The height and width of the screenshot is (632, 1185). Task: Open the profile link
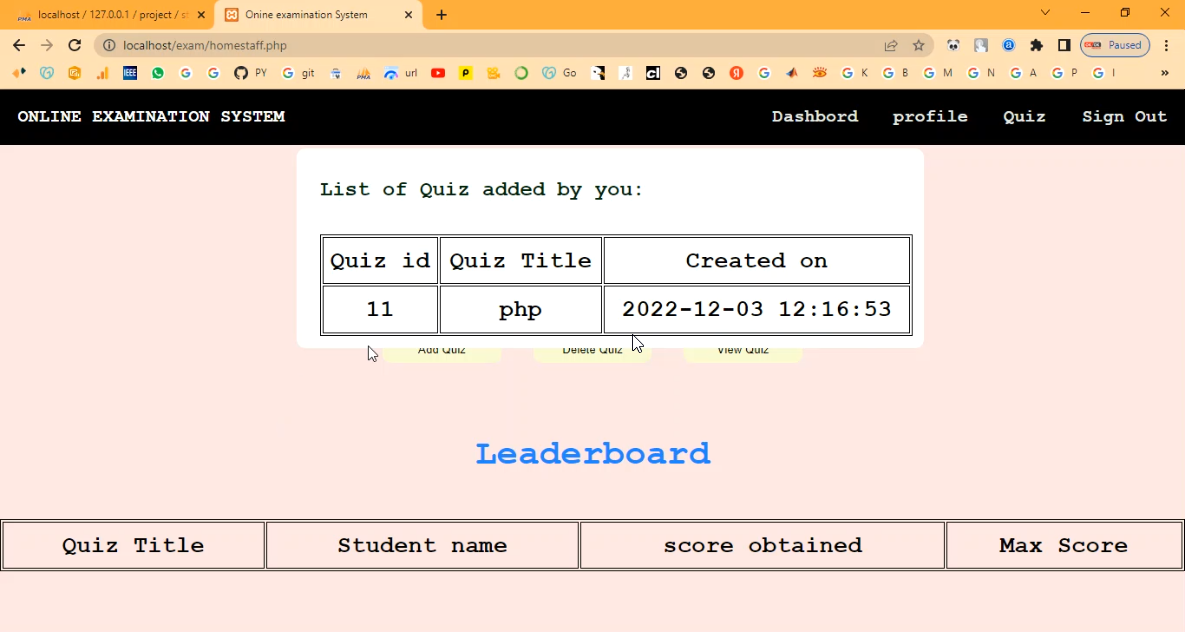click(x=929, y=117)
